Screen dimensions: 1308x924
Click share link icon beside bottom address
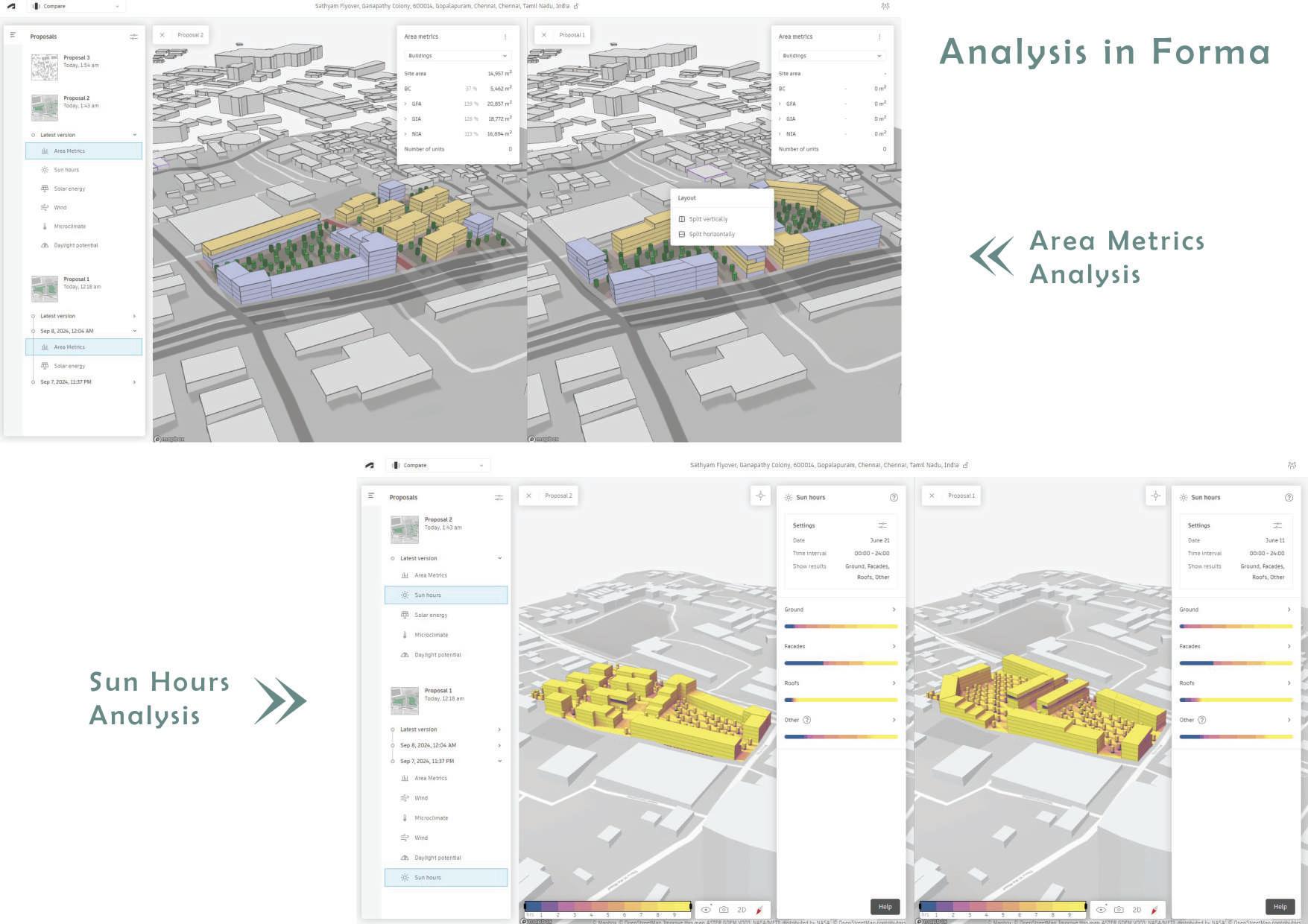coord(966,465)
